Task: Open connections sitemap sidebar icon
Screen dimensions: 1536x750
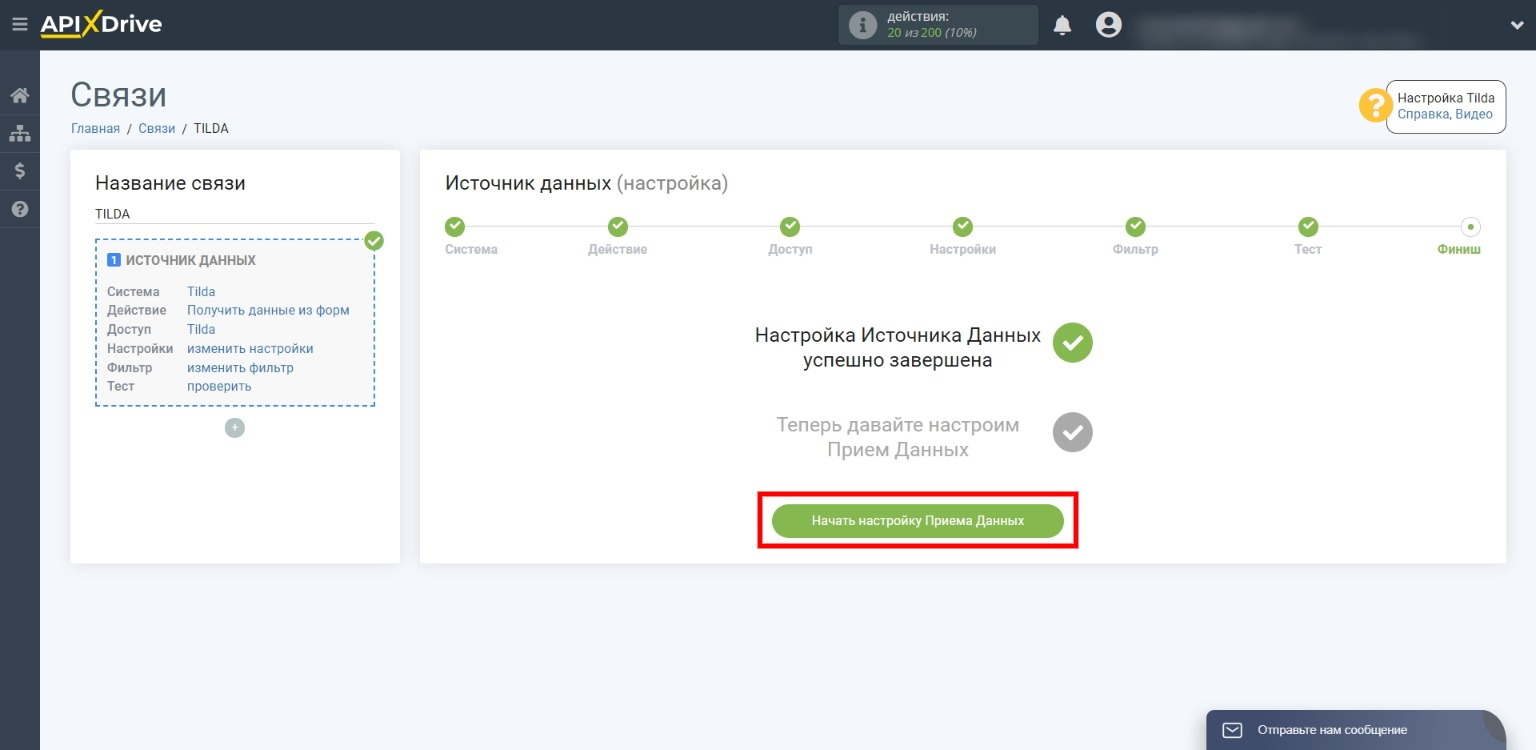Action: pos(19,133)
